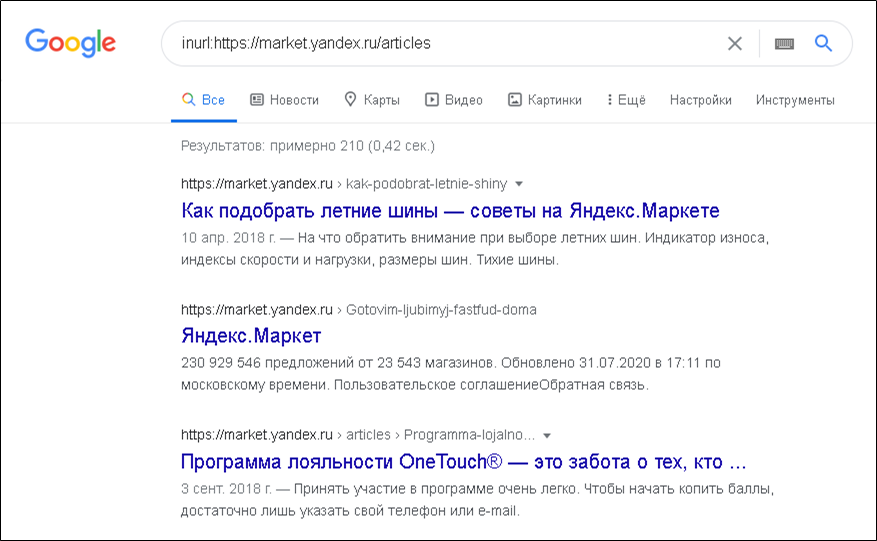Click the snippet beginning 230 929 546 предложений
877x541 pixels.
coord(451,374)
